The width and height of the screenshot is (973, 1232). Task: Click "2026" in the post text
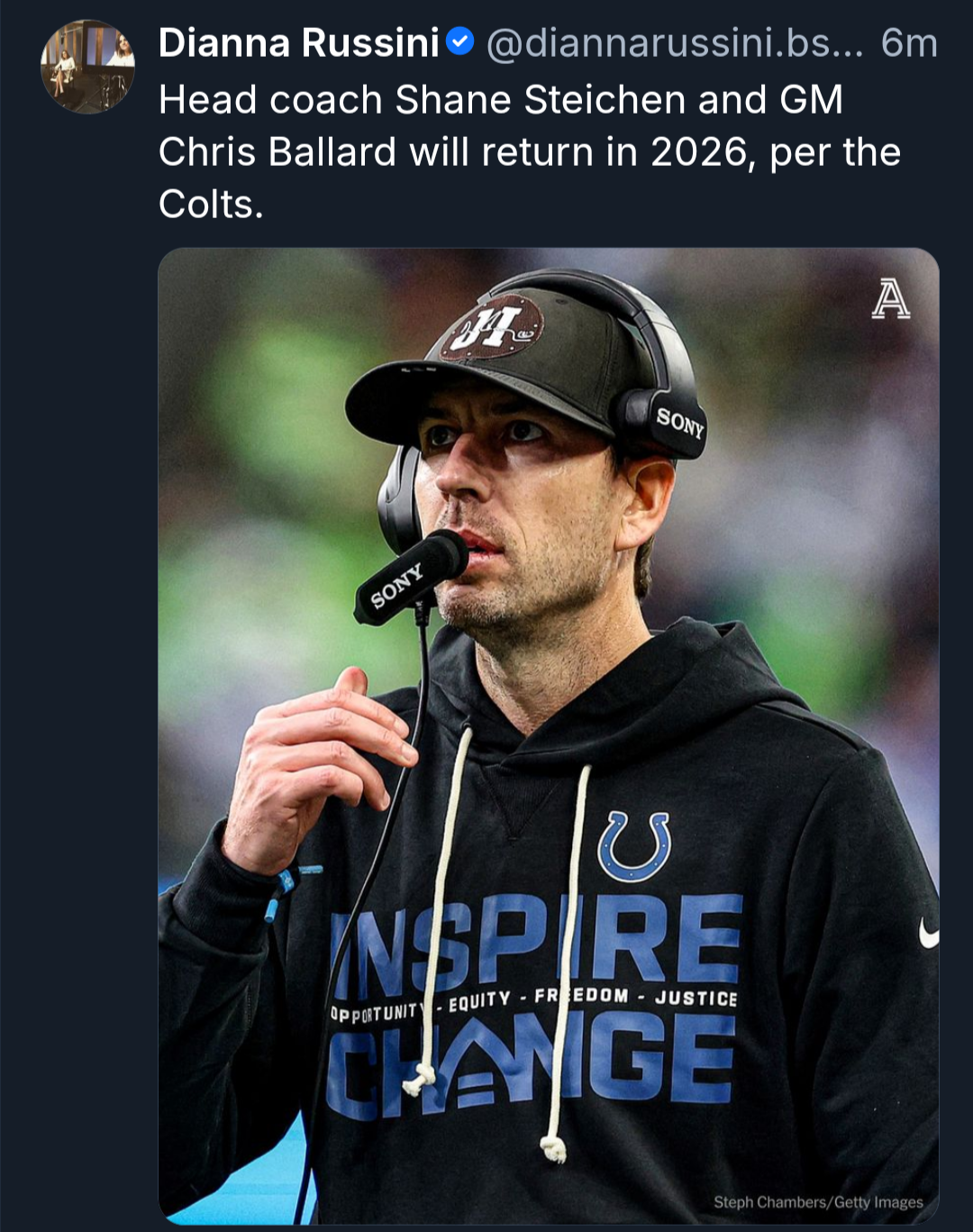[699, 151]
